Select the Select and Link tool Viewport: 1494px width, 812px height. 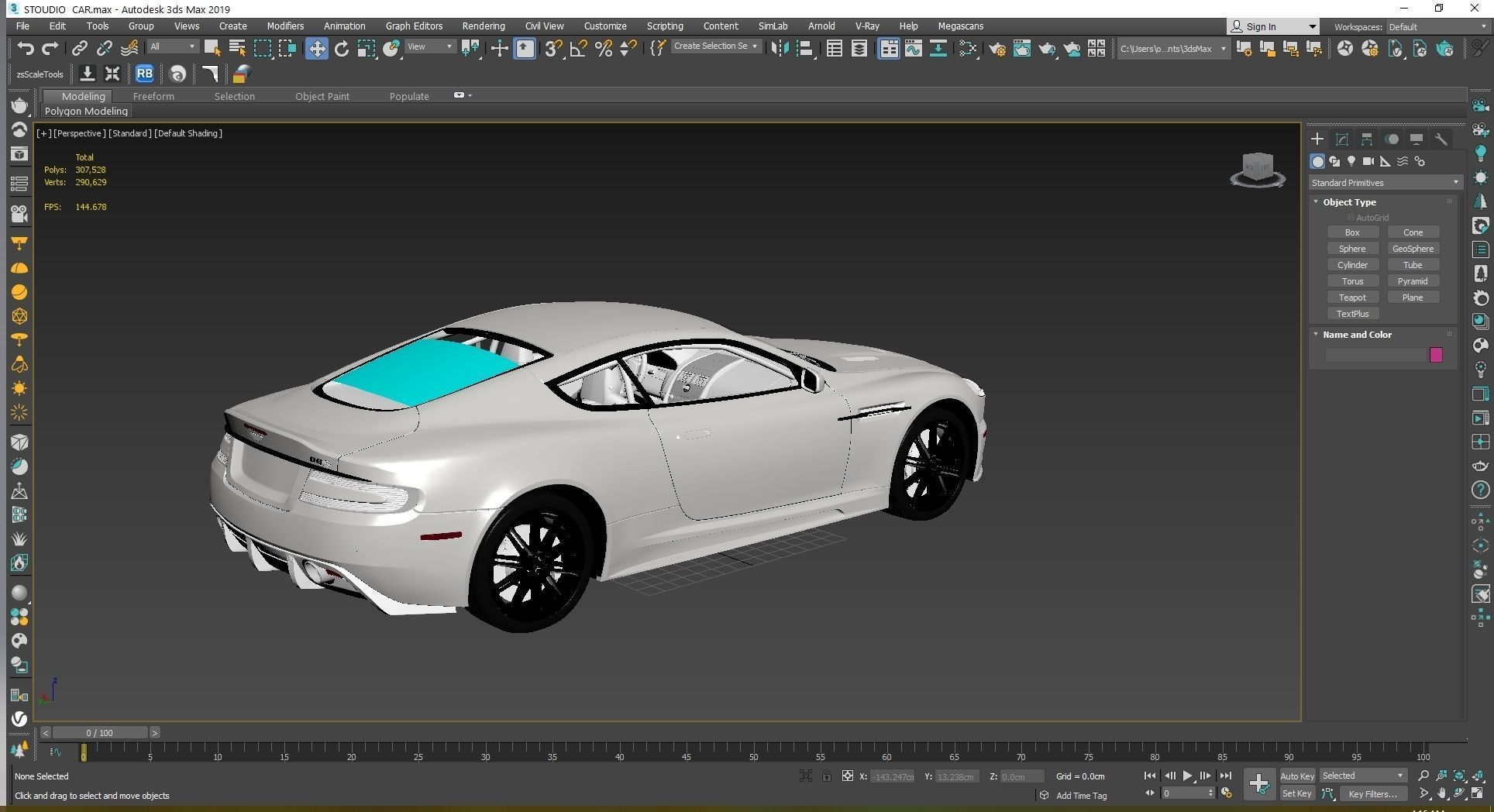[79, 49]
